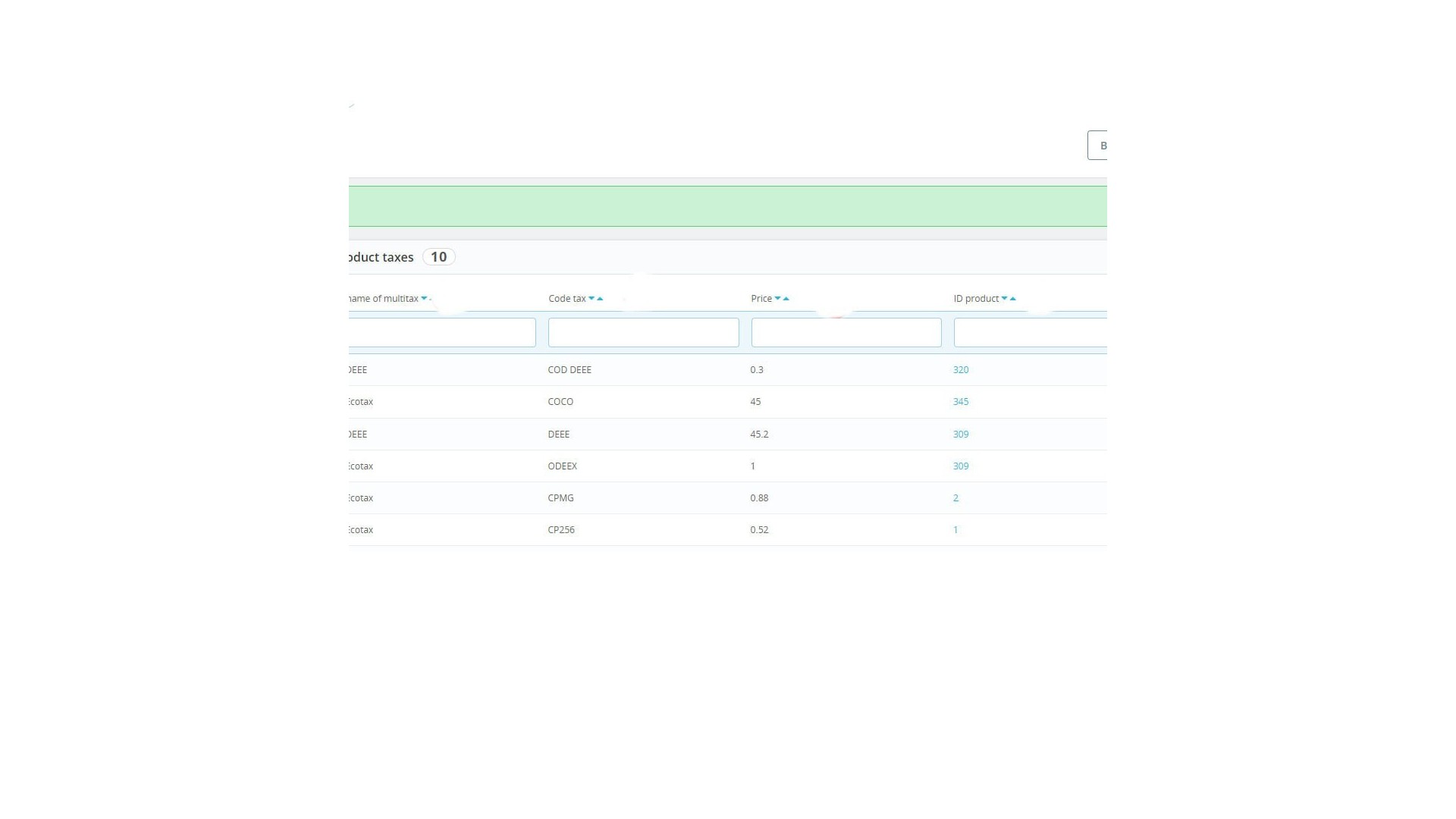Image resolution: width=1456 pixels, height=819 pixels.
Task: Sort ID product ascending arrow
Action: tap(1013, 299)
